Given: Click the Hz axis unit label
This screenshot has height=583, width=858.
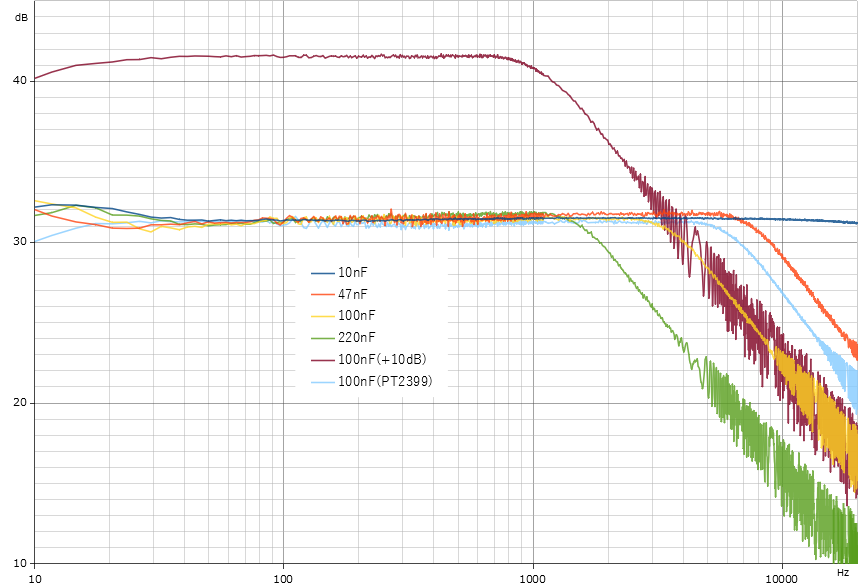Looking at the screenshot, I should 843,573.
